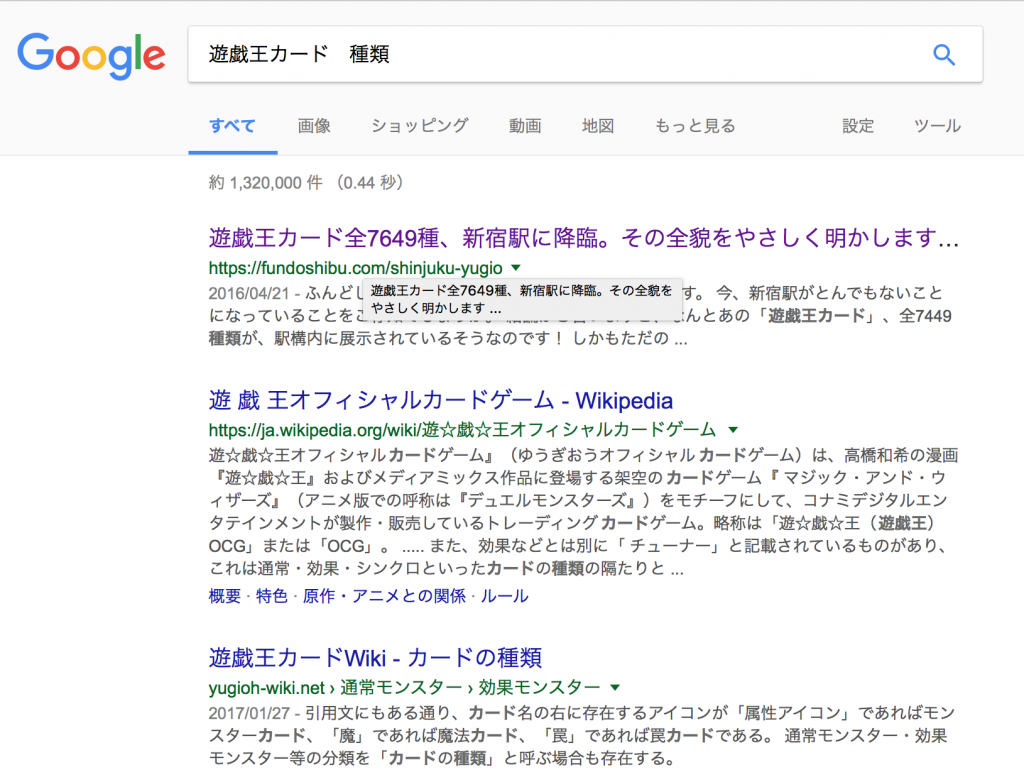Image resolution: width=1024 pixels, height=782 pixels.
Task: Click the yugioh-wiki.net breadcrumb URL
Action: tap(404, 687)
